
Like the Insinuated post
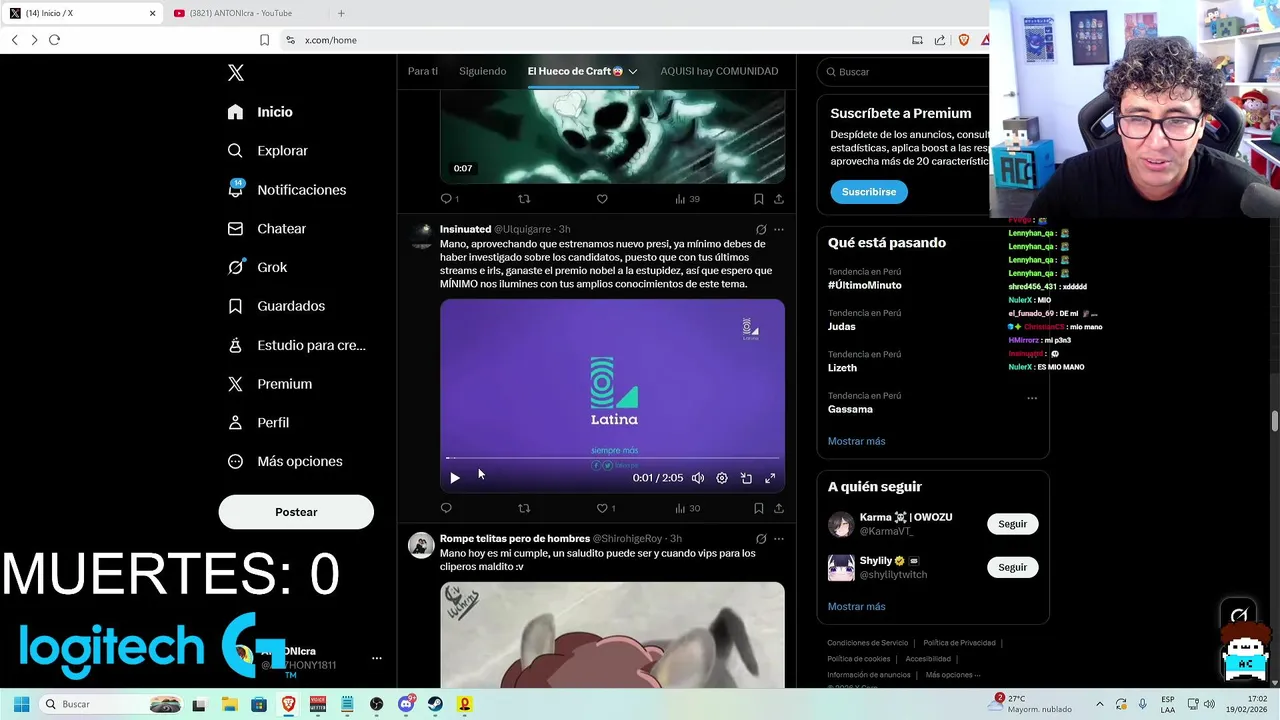click(x=602, y=508)
